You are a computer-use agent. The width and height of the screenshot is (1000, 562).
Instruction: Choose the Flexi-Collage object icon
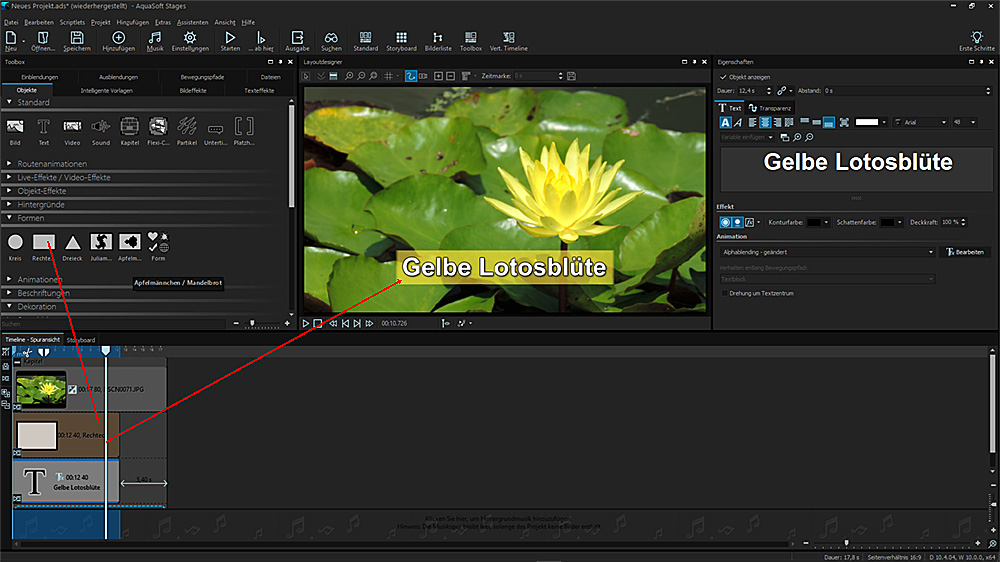pos(158,127)
